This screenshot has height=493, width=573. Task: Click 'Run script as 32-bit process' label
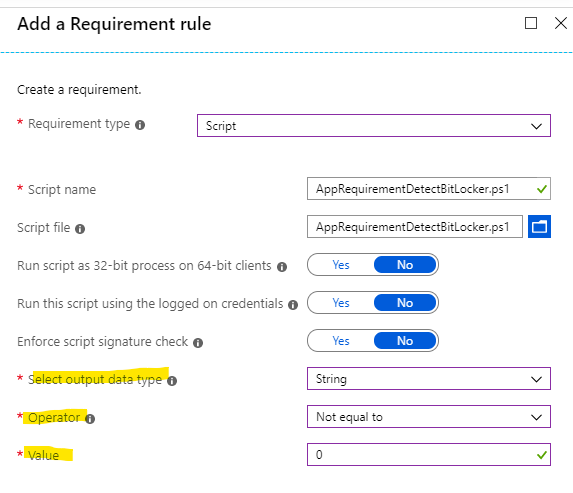144,266
